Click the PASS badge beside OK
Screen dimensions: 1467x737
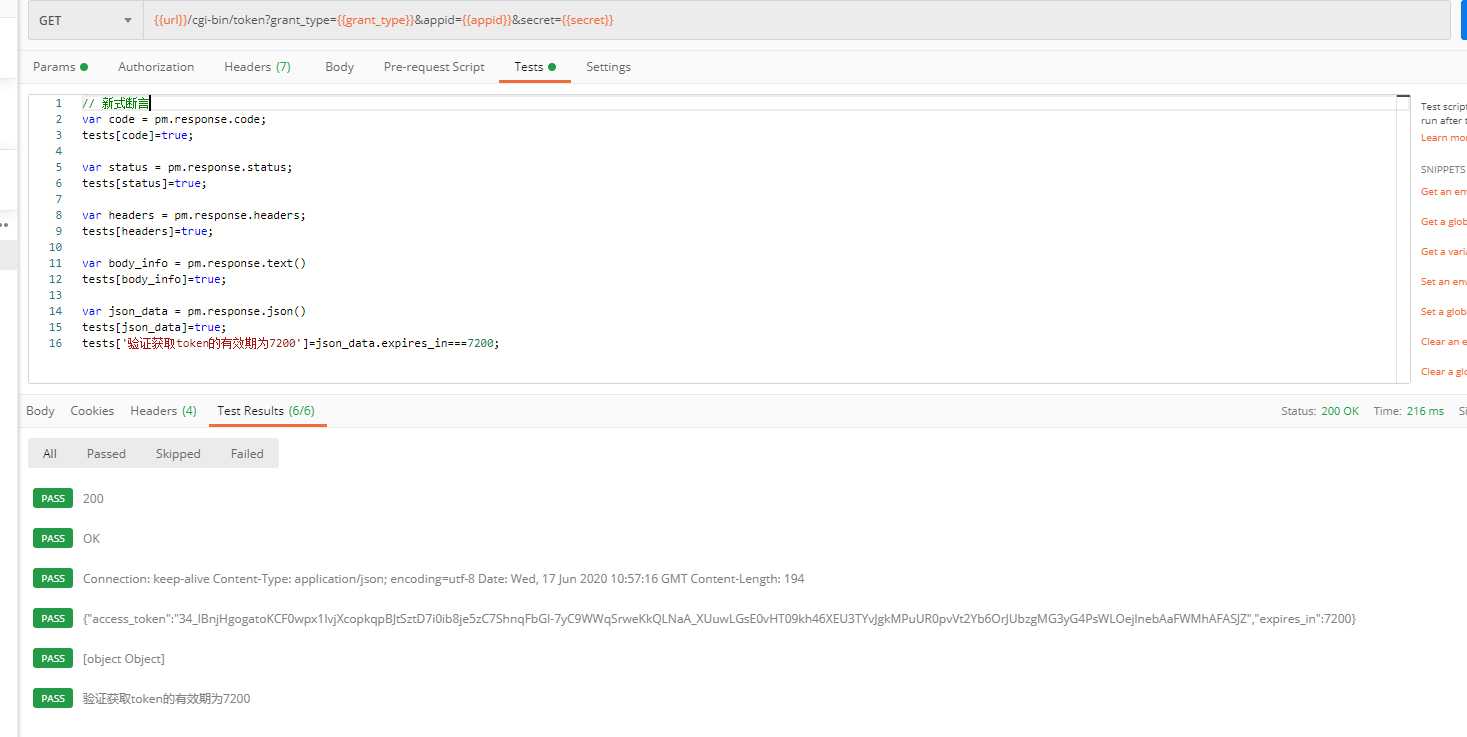[x=53, y=538]
